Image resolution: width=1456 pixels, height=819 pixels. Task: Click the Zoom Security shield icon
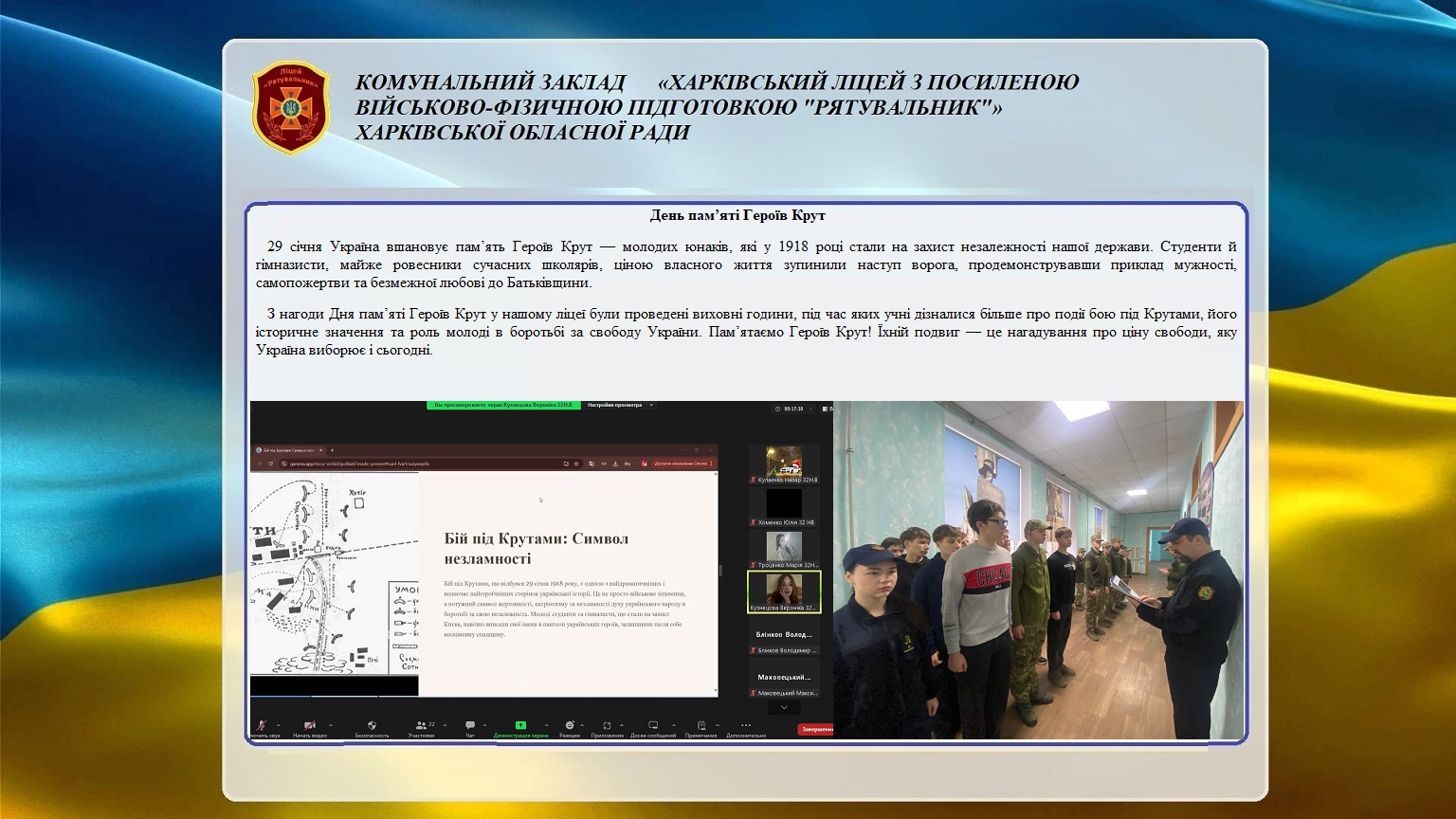(372, 726)
